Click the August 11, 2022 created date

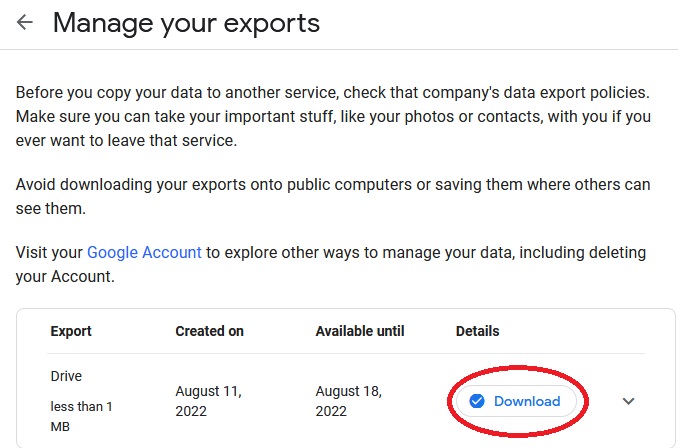[x=208, y=401]
